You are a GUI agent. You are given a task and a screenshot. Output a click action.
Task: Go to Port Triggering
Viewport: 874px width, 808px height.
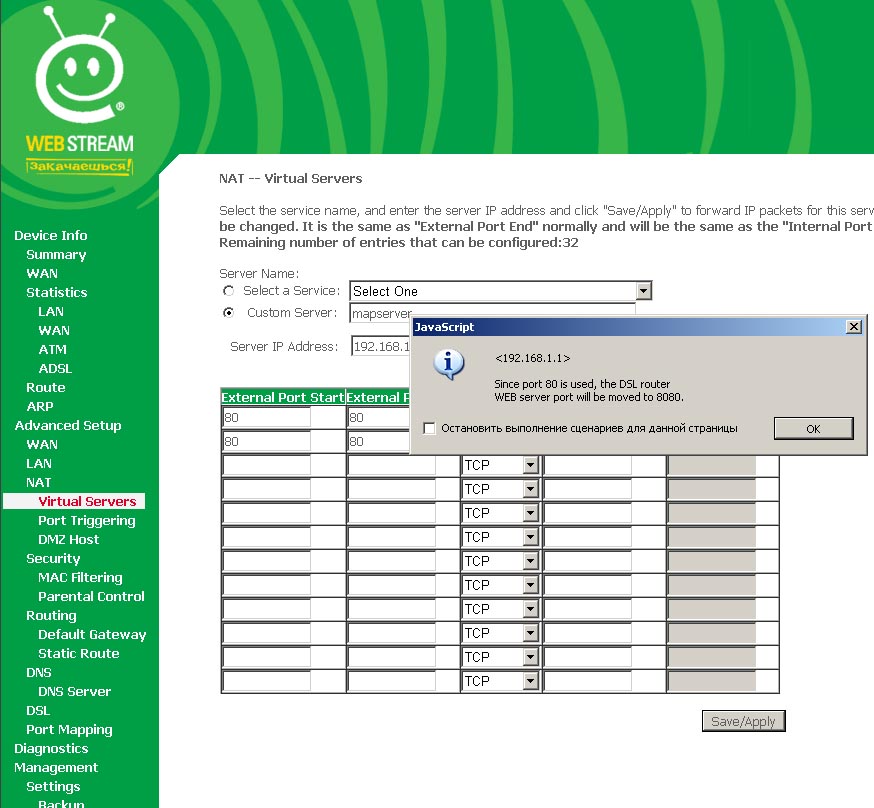(87, 520)
